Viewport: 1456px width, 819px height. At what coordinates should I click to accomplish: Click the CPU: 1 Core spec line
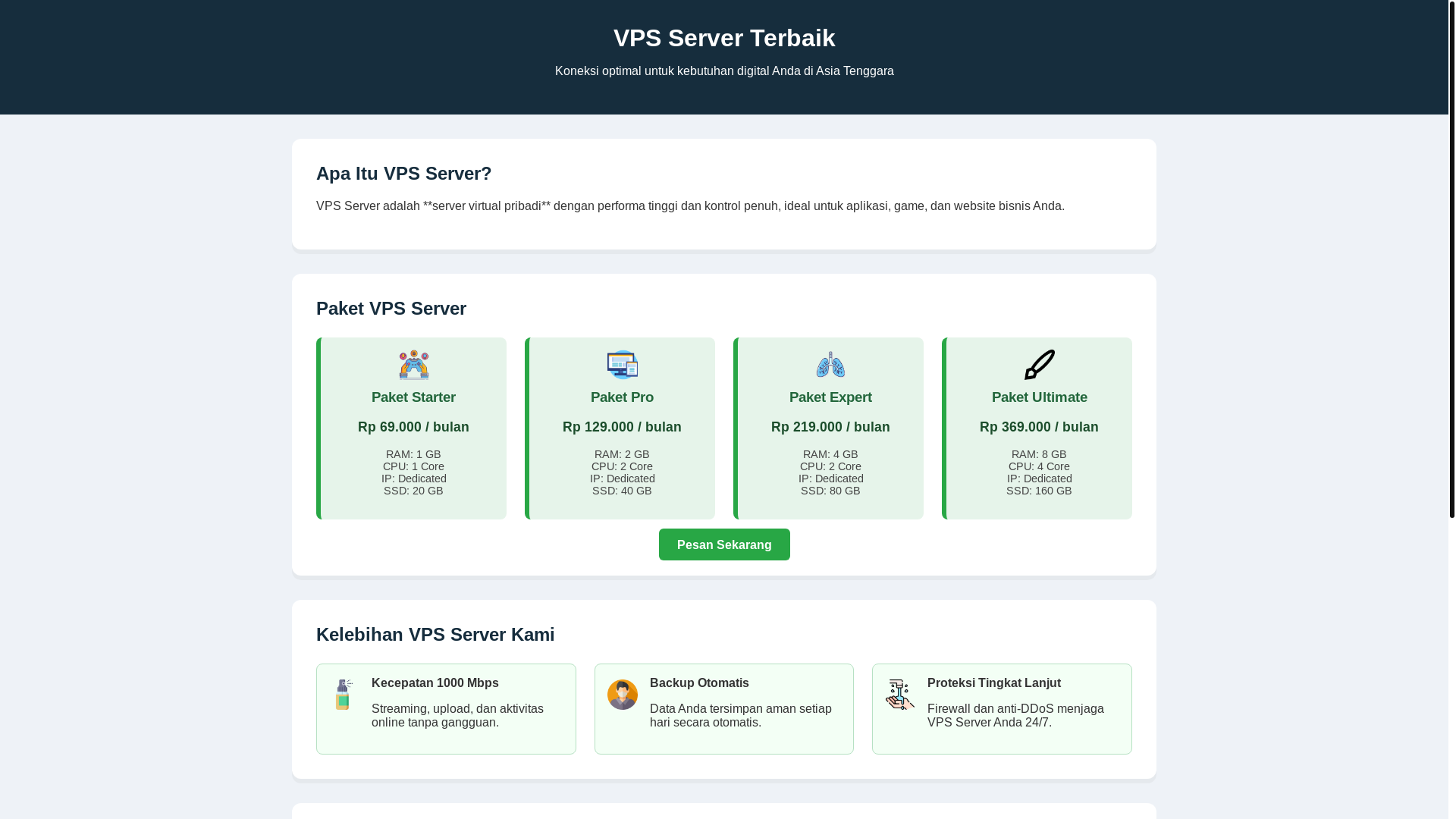click(x=413, y=466)
